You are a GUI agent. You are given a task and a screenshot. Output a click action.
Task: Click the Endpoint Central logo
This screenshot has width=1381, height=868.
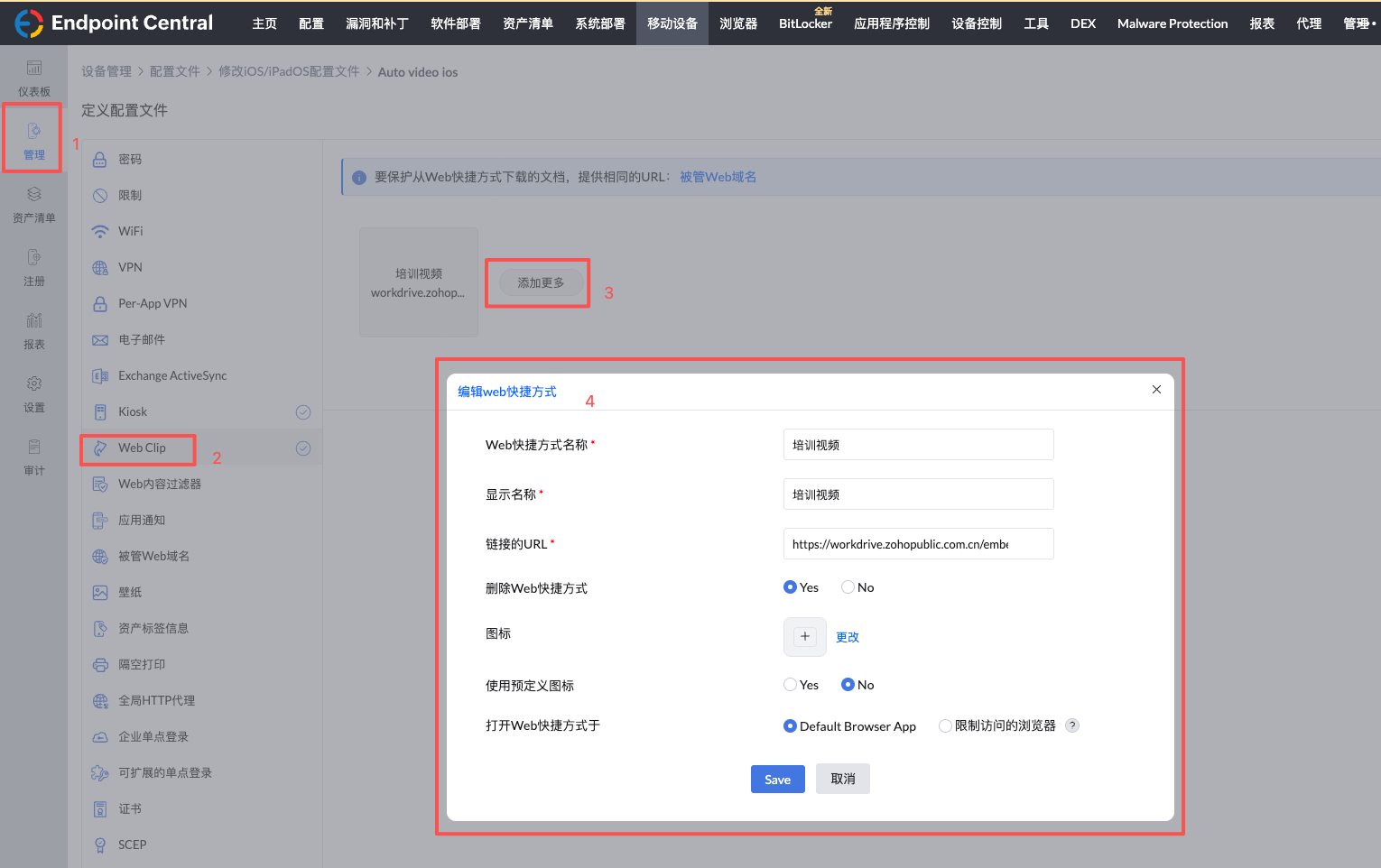[x=29, y=23]
